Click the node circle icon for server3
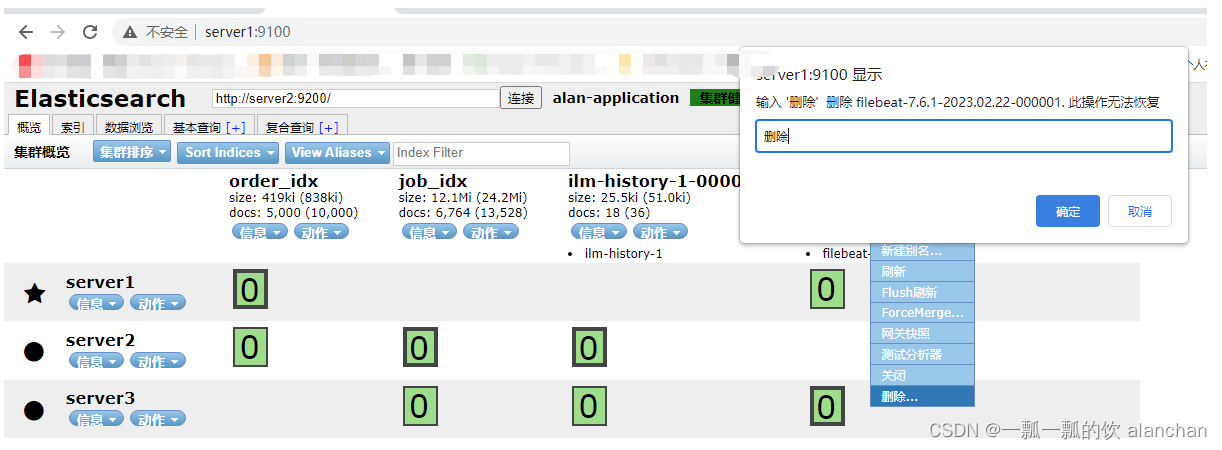 (x=34, y=409)
